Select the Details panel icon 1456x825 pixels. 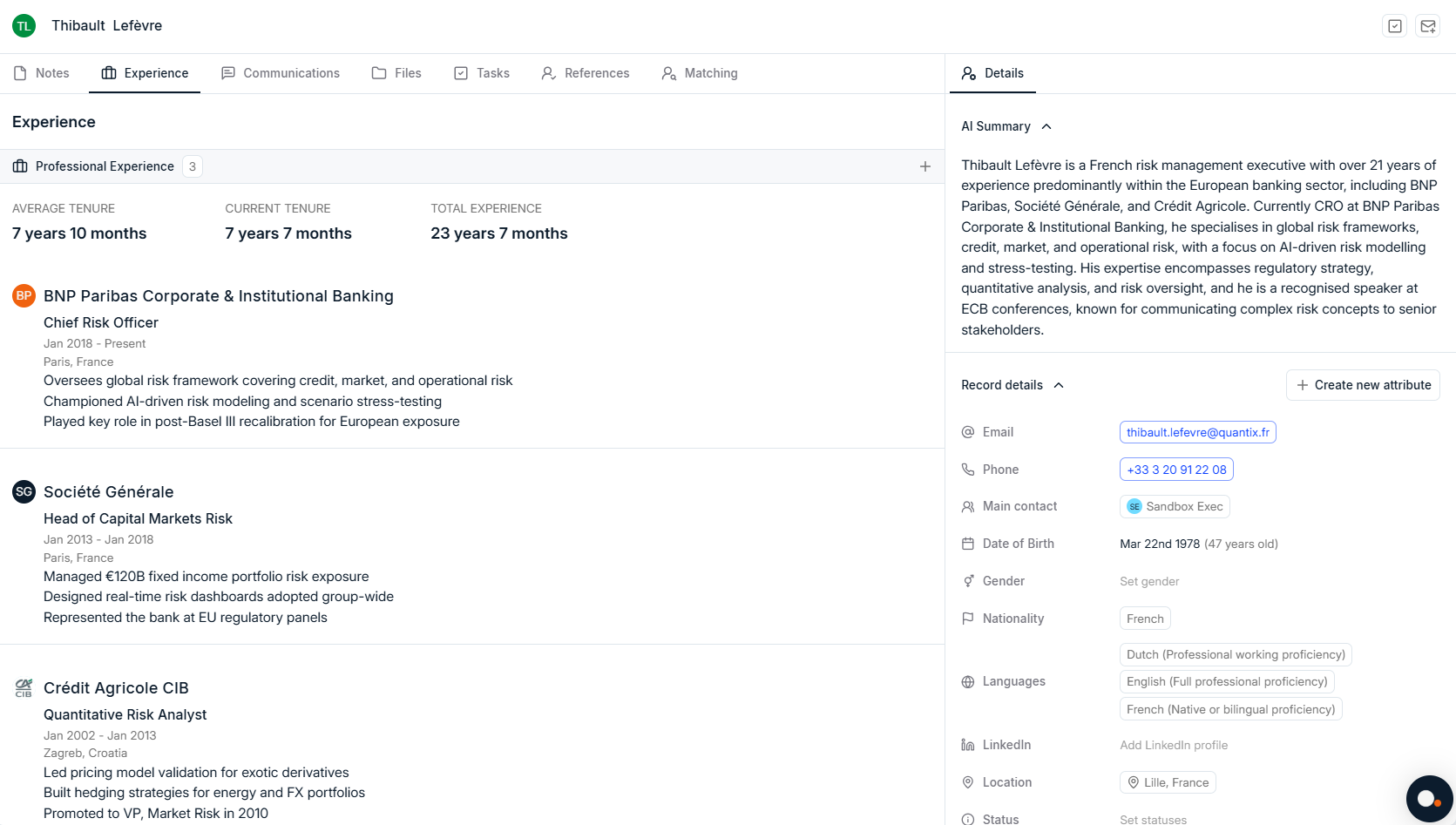tap(968, 73)
